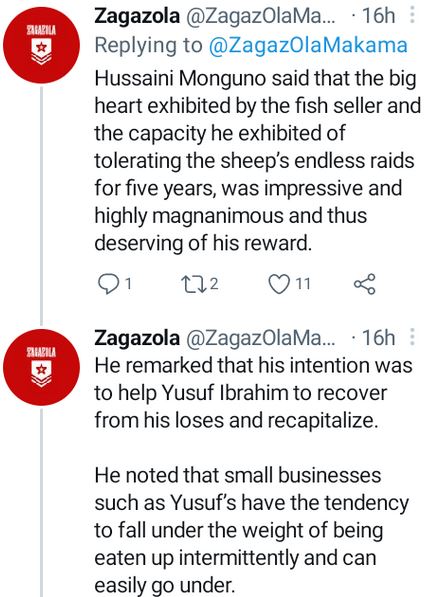Screen dimensions: 431x597
Task: Click the Zagazola name on the second tweet
Action: 137,338
